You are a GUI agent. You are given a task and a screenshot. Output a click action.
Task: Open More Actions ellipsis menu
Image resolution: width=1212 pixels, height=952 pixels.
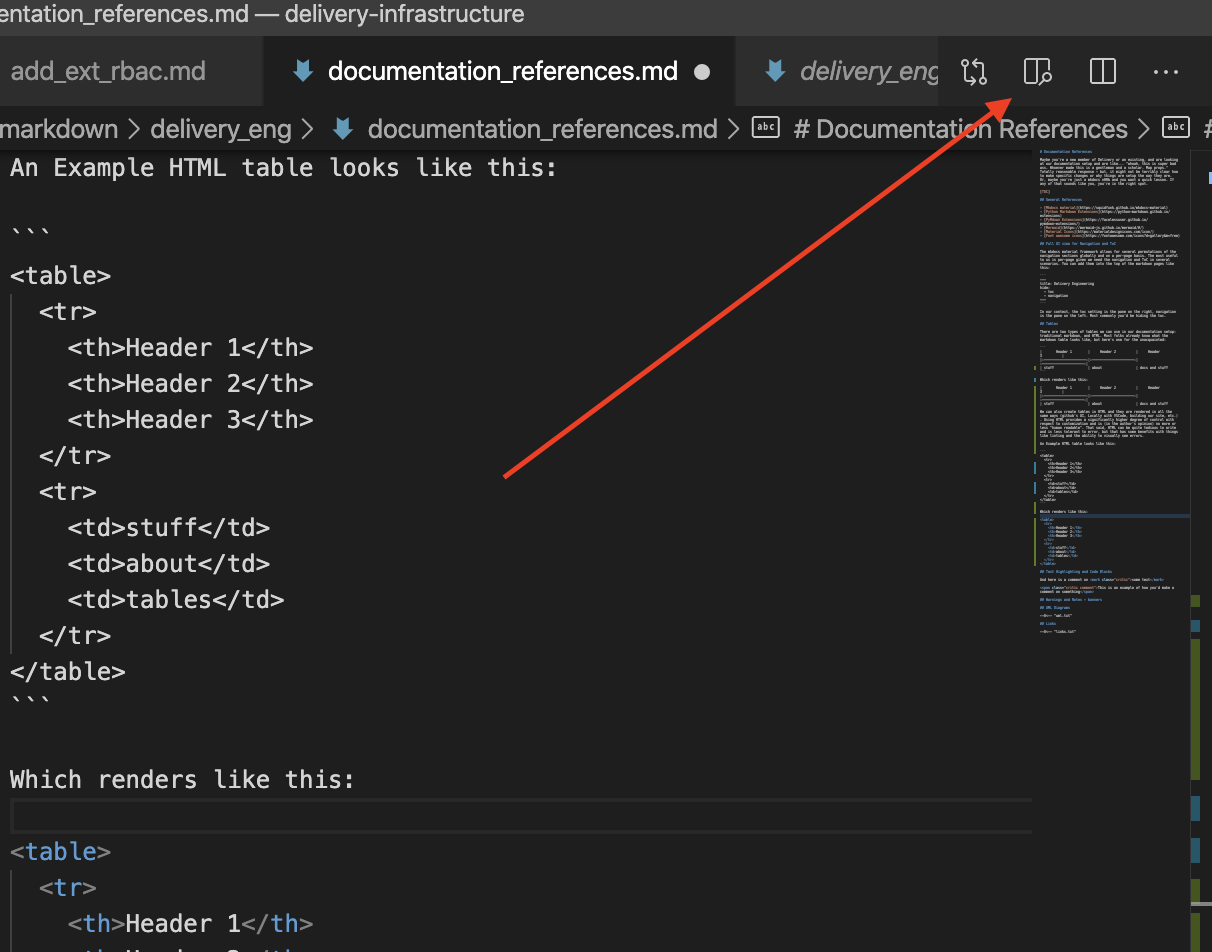coord(1166,72)
